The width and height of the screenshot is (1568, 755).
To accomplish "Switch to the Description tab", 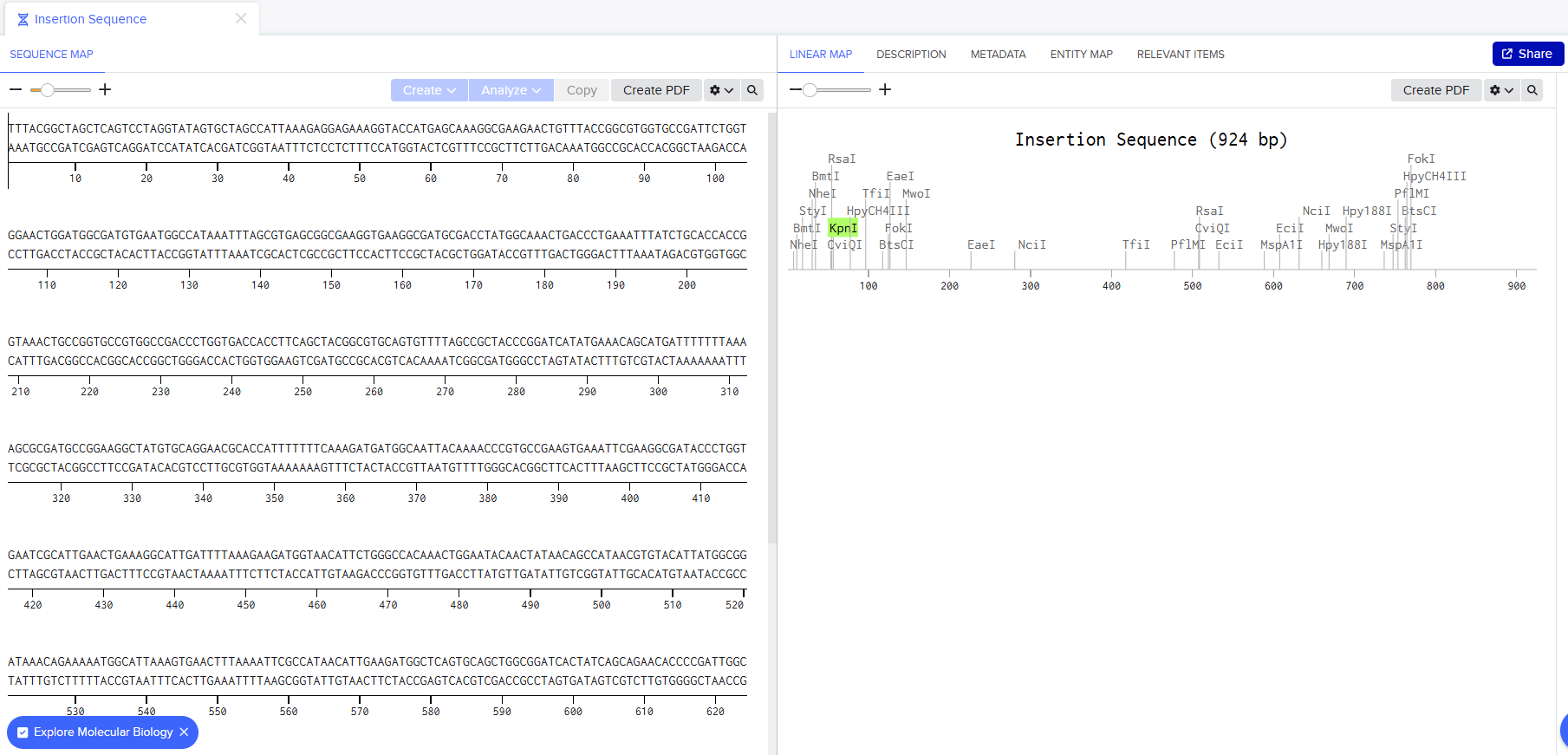I will click(x=911, y=55).
